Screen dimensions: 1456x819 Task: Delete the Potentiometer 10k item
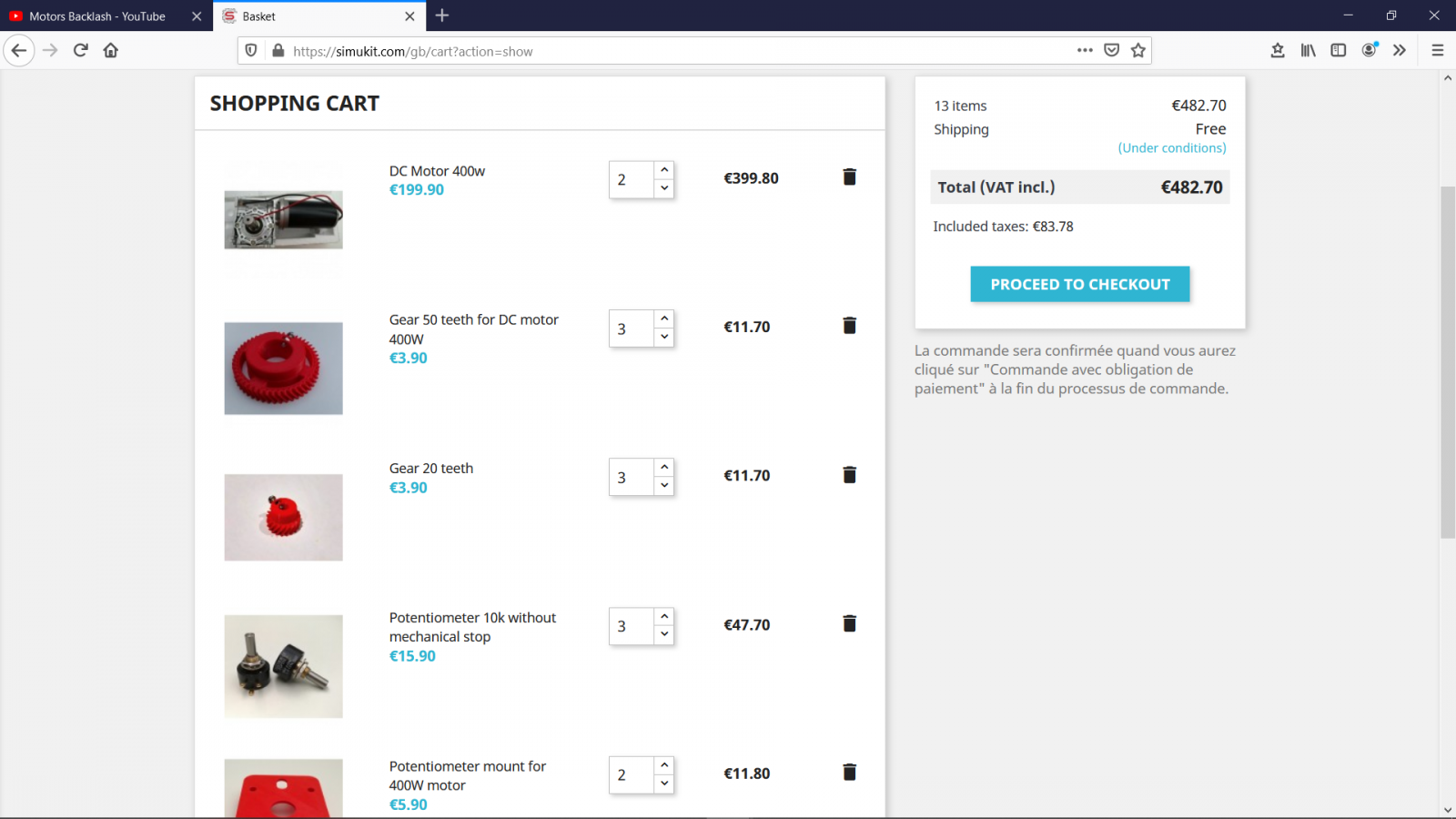pyautogui.click(x=849, y=623)
